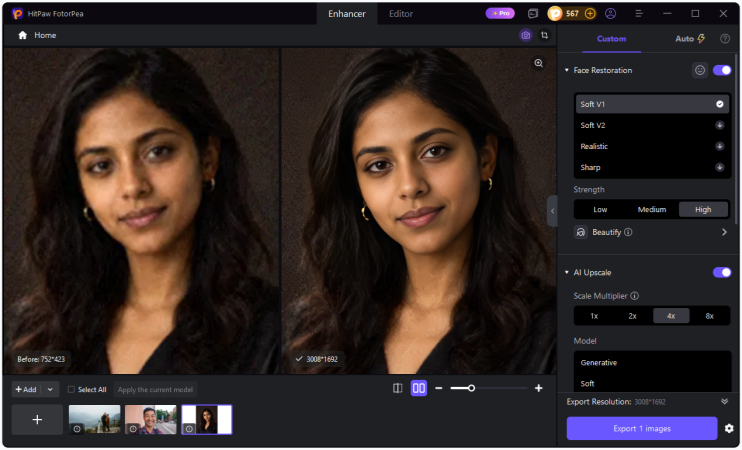Open the hamburger main menu icon
The height and width of the screenshot is (450, 742).
click(638, 14)
